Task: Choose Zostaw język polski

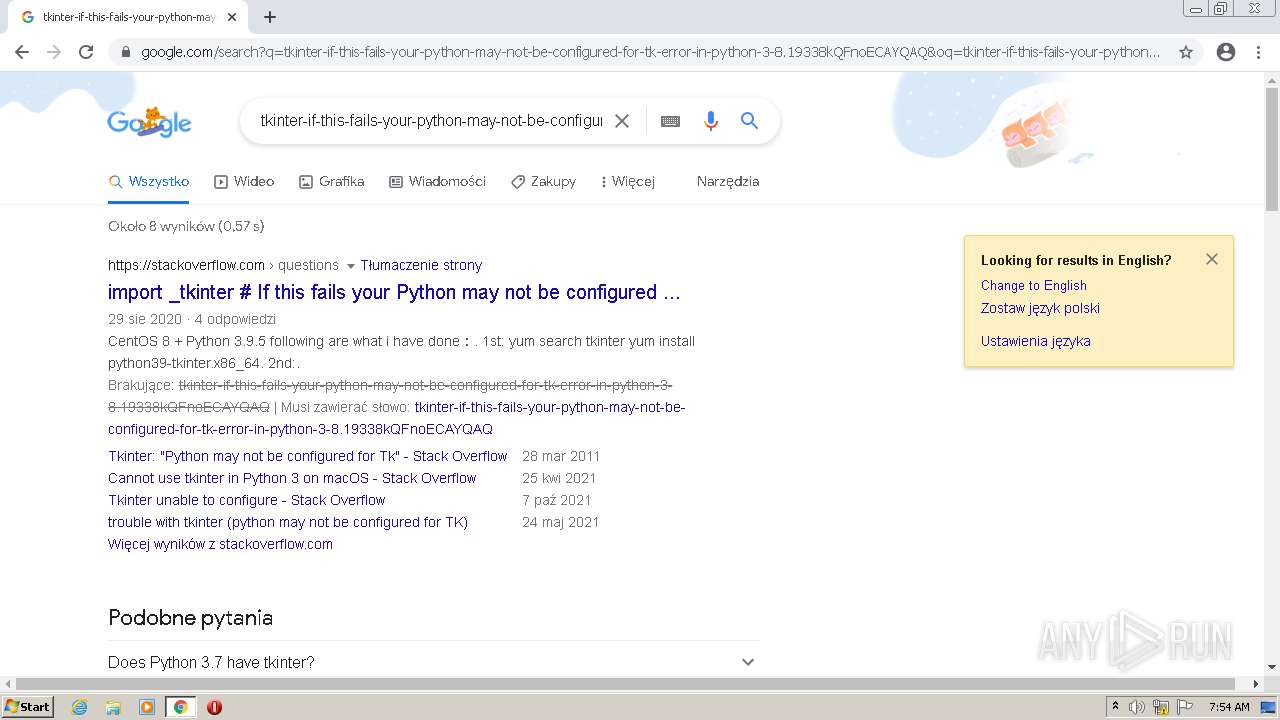Action: pyautogui.click(x=1040, y=308)
